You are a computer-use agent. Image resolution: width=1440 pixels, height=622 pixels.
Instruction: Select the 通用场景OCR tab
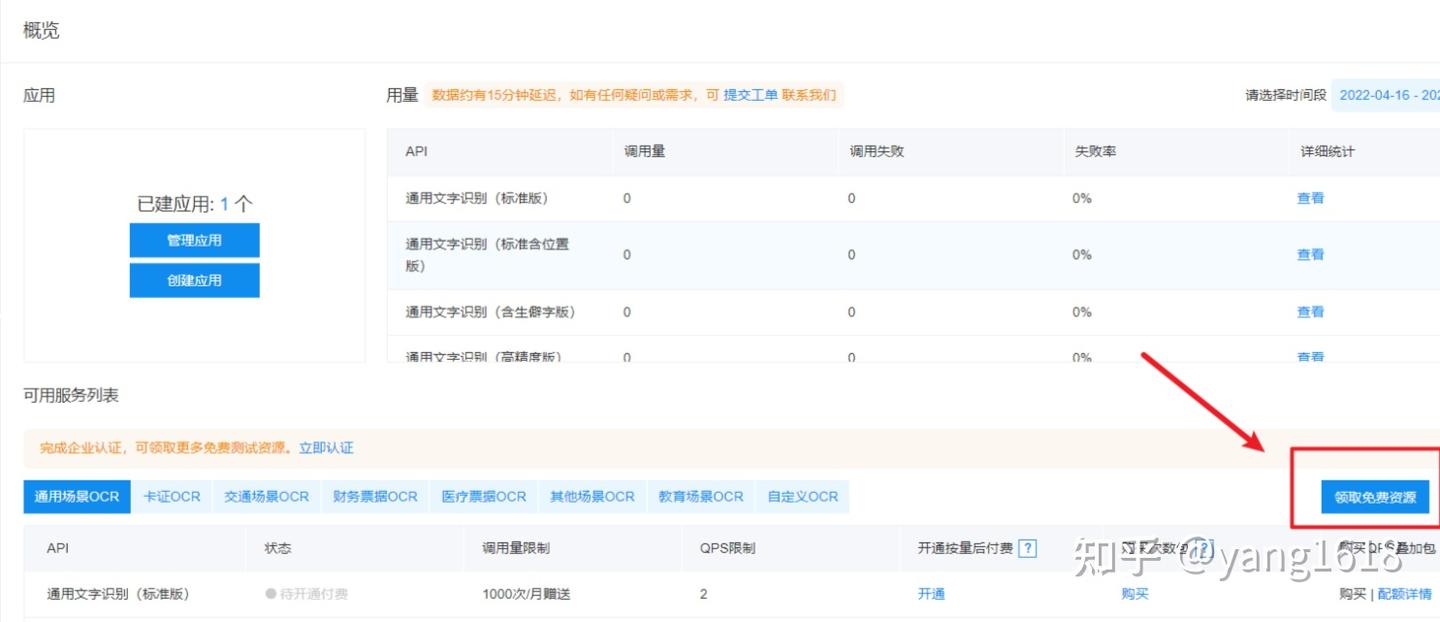(x=77, y=496)
